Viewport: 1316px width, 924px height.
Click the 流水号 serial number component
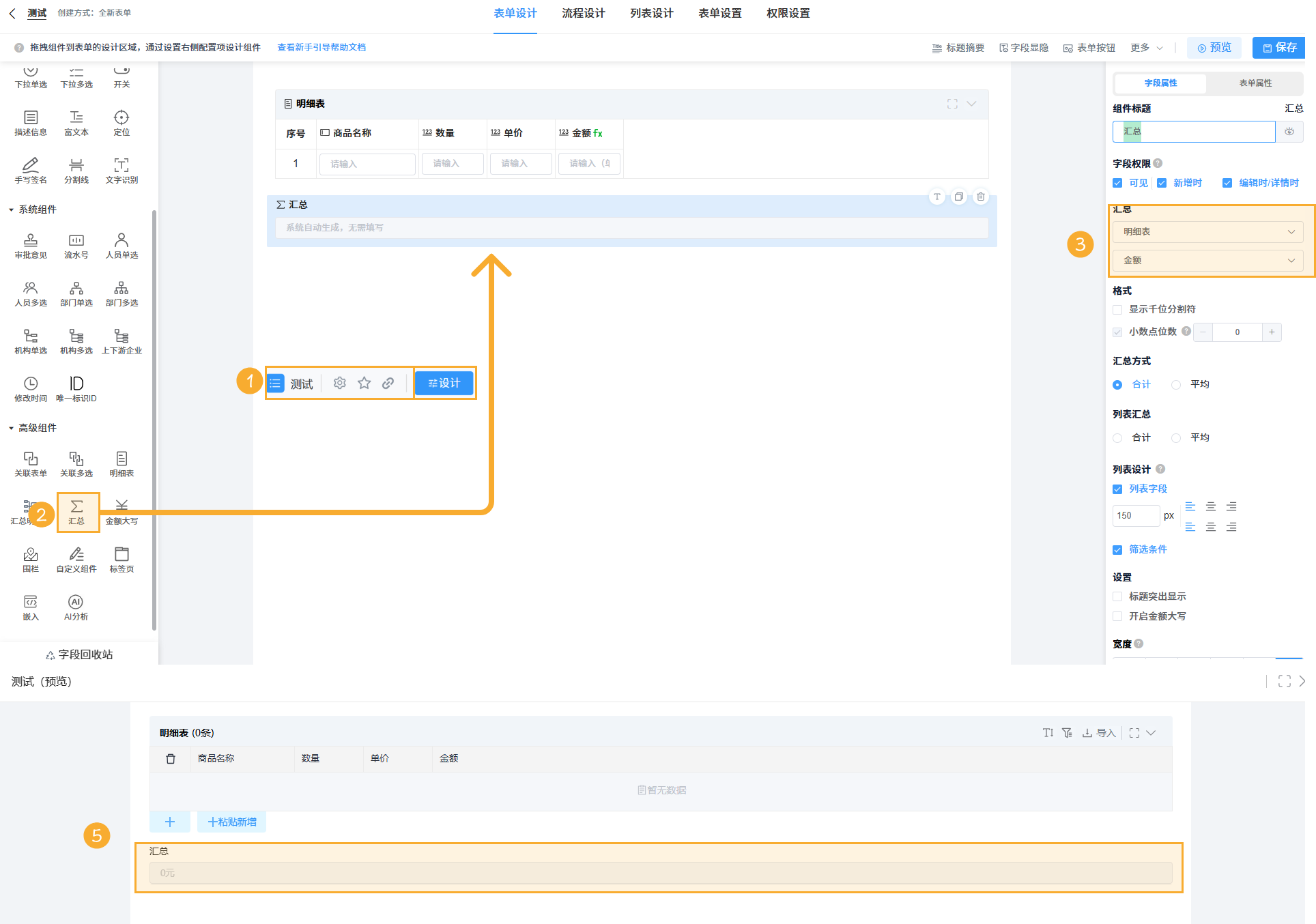coord(76,245)
